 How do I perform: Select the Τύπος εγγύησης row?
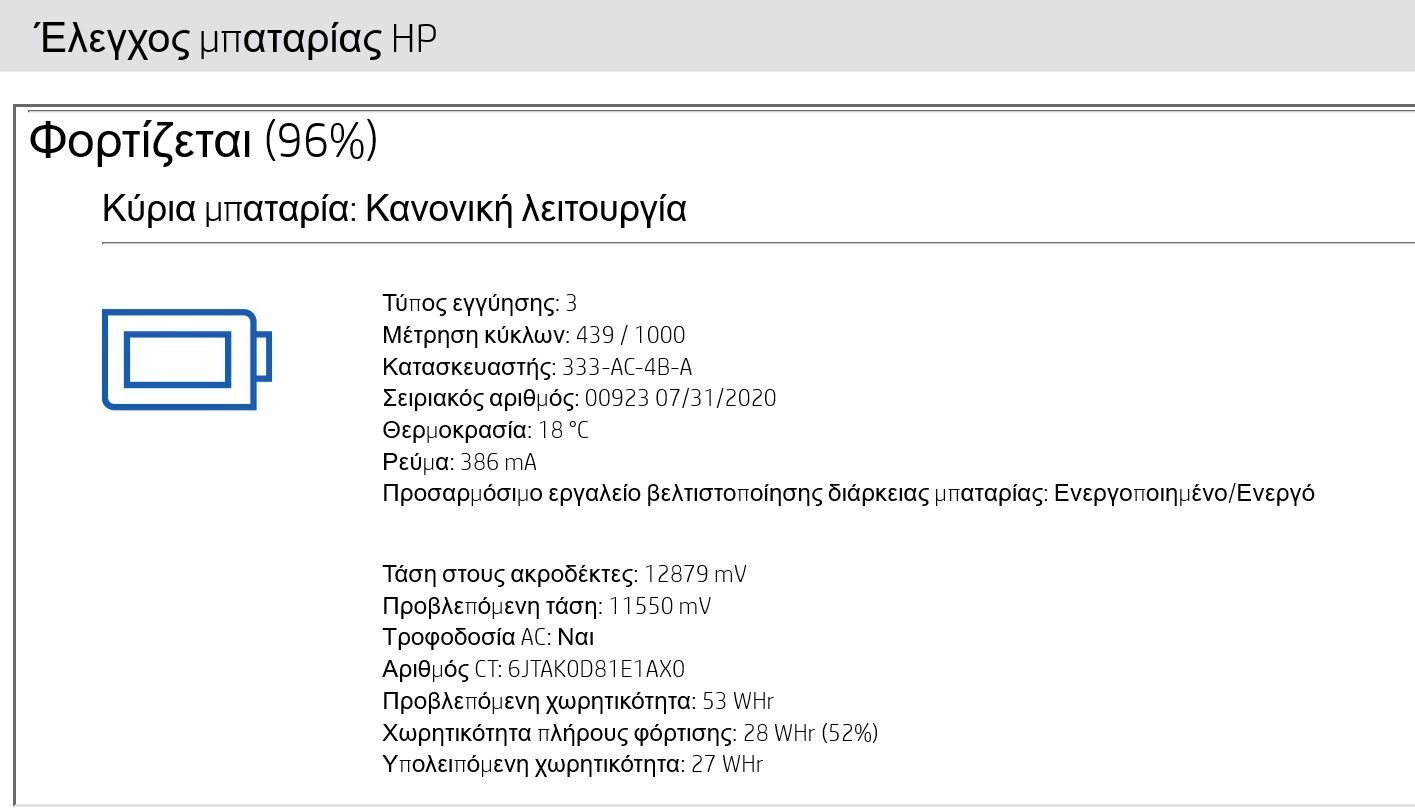coord(480,303)
